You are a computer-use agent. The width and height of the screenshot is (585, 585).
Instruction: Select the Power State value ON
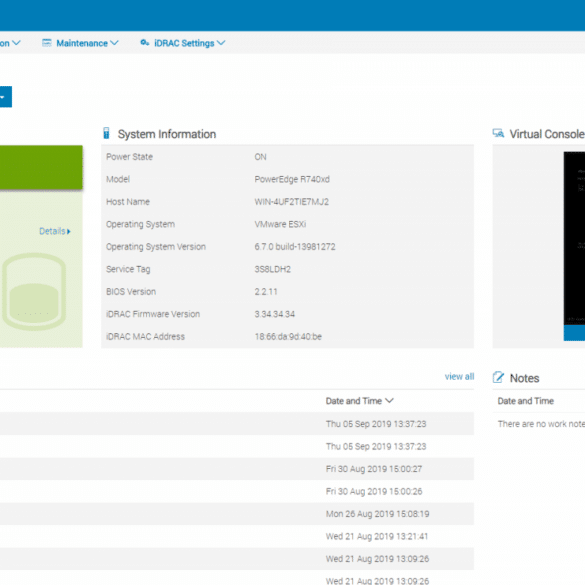click(260, 157)
